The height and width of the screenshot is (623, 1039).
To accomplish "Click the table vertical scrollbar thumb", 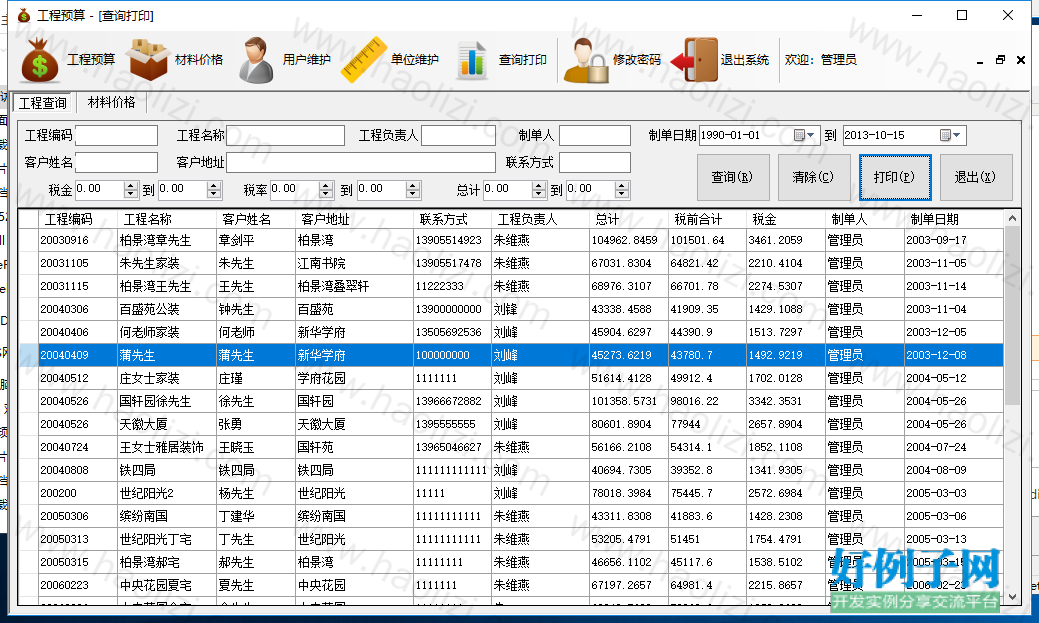I will click(x=1012, y=315).
